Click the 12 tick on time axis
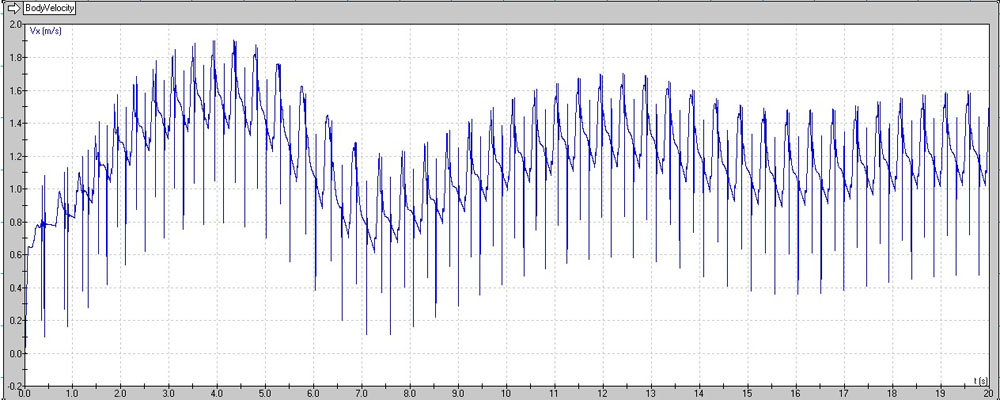The image size is (1000, 400). (x=602, y=394)
